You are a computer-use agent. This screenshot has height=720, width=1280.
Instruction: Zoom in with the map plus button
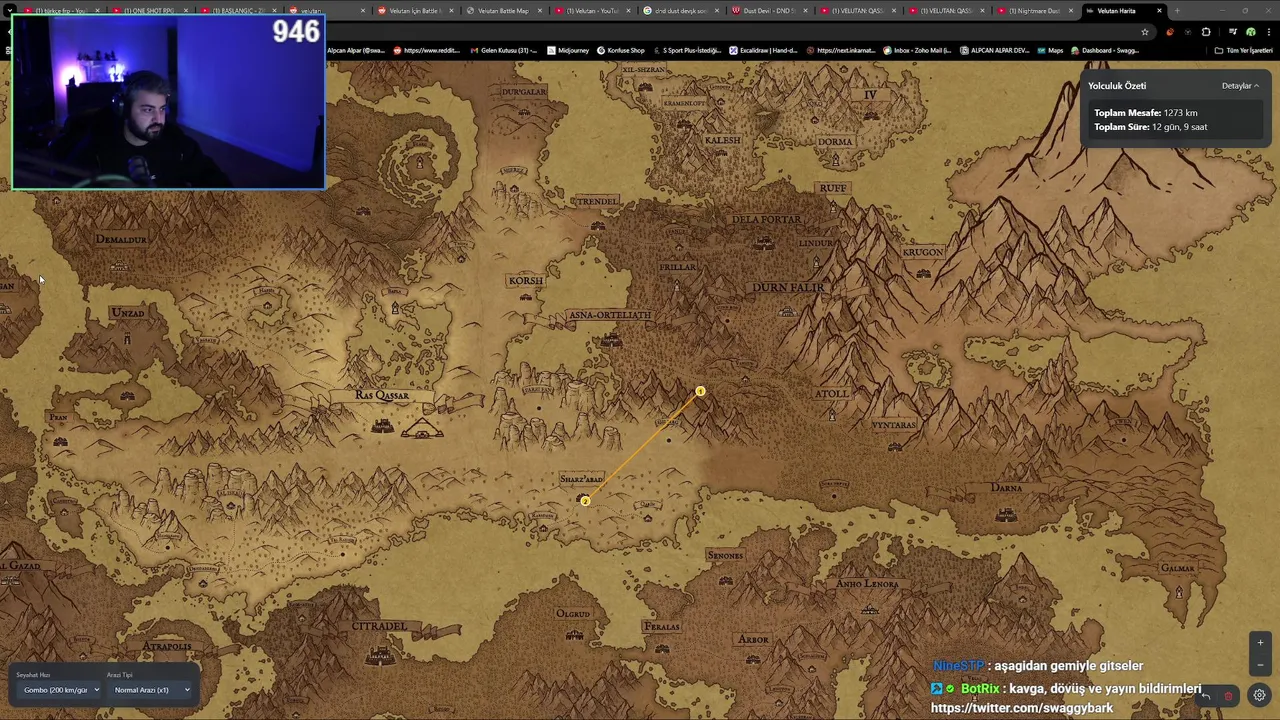(1260, 643)
